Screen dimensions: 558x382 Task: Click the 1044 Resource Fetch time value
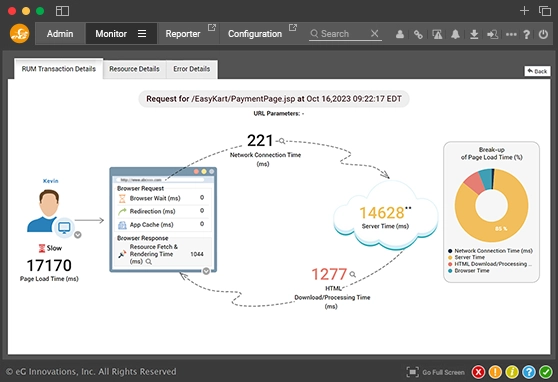pos(197,254)
